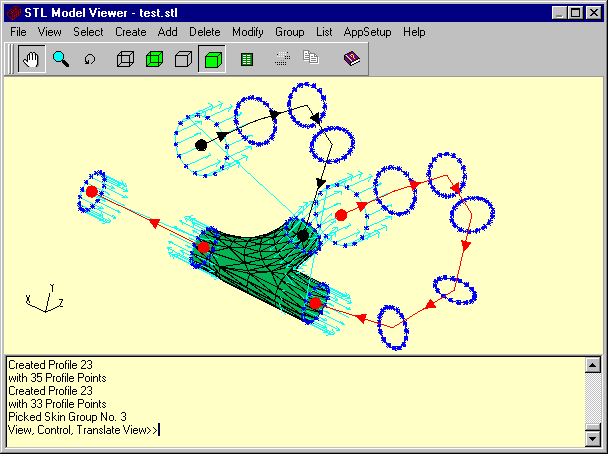The height and width of the screenshot is (454, 608).
Task: Click 'with 33 Profile Points' line
Action: pos(57,404)
